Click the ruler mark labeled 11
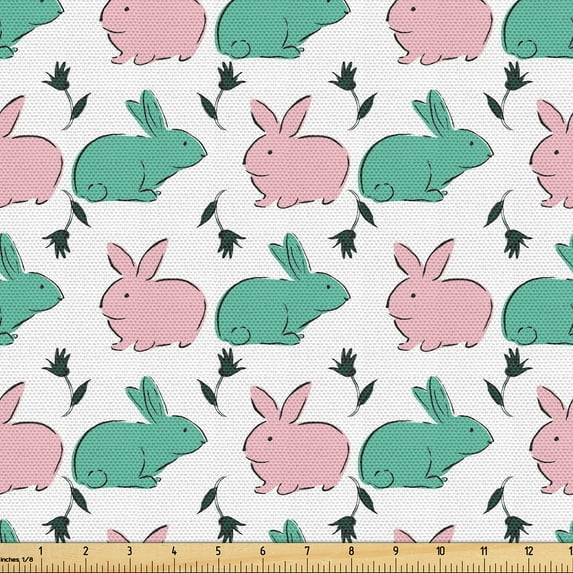 [x=484, y=551]
